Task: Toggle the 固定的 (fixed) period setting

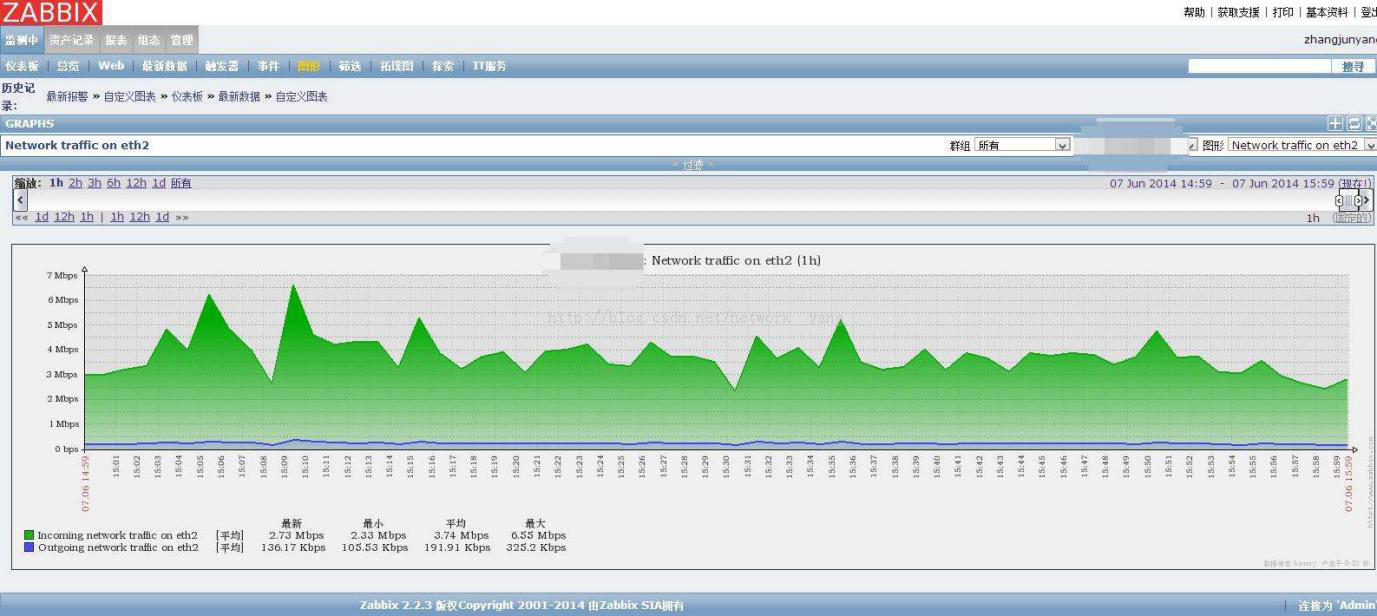Action: [x=1352, y=218]
